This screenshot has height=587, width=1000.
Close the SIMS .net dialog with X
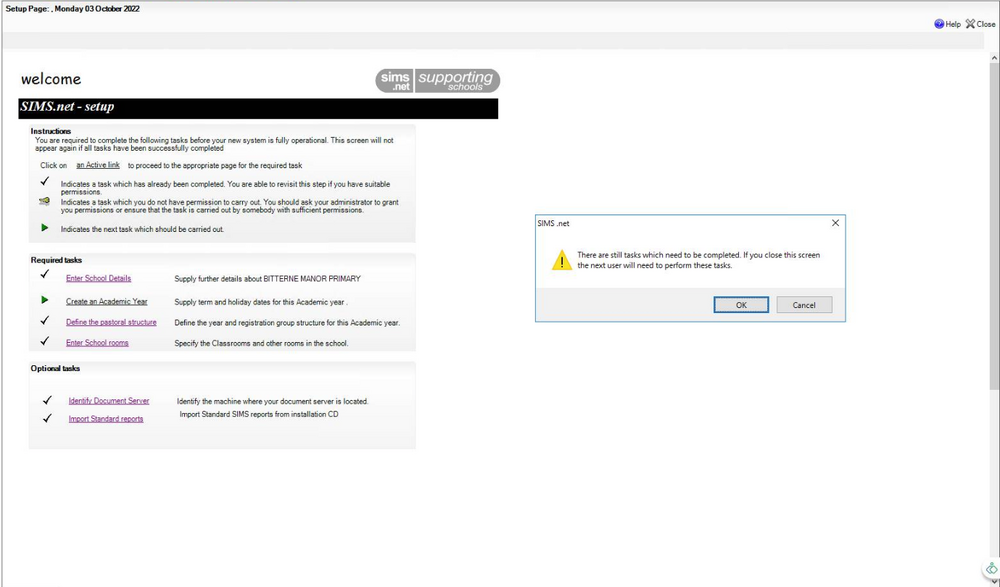(835, 223)
